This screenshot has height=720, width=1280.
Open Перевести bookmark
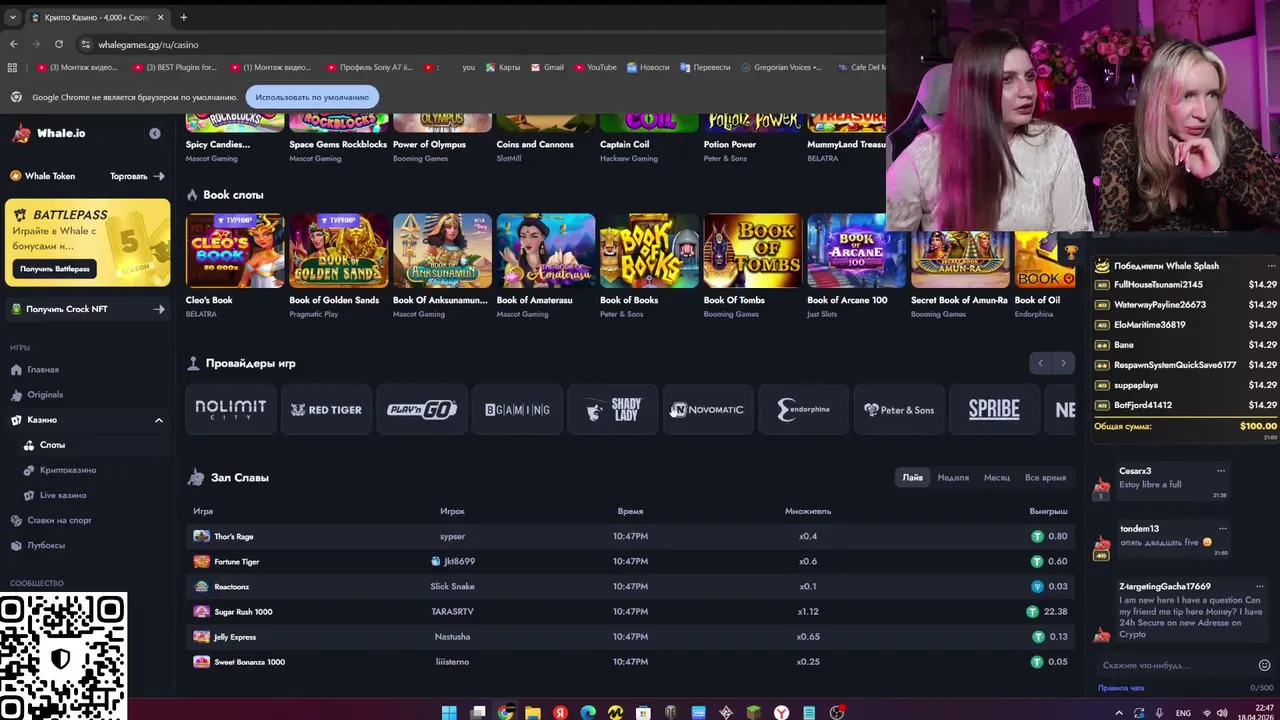coord(705,67)
